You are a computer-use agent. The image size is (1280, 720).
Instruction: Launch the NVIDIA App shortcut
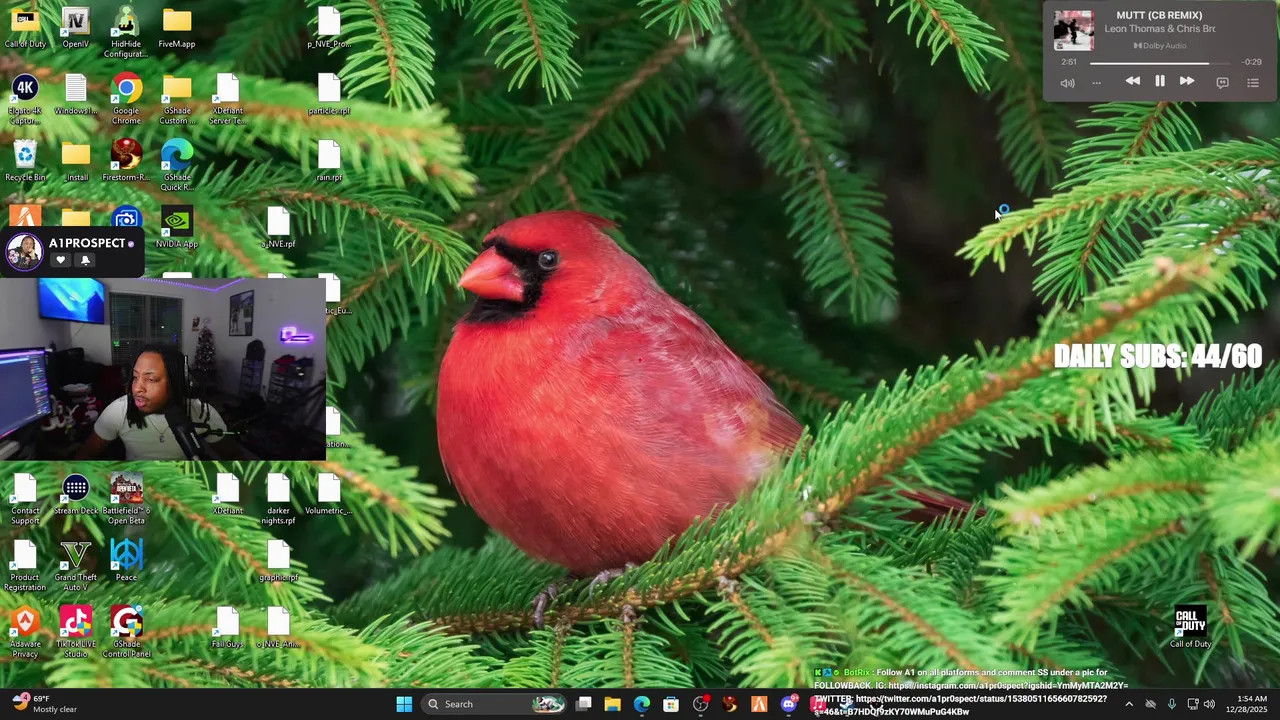pyautogui.click(x=177, y=228)
